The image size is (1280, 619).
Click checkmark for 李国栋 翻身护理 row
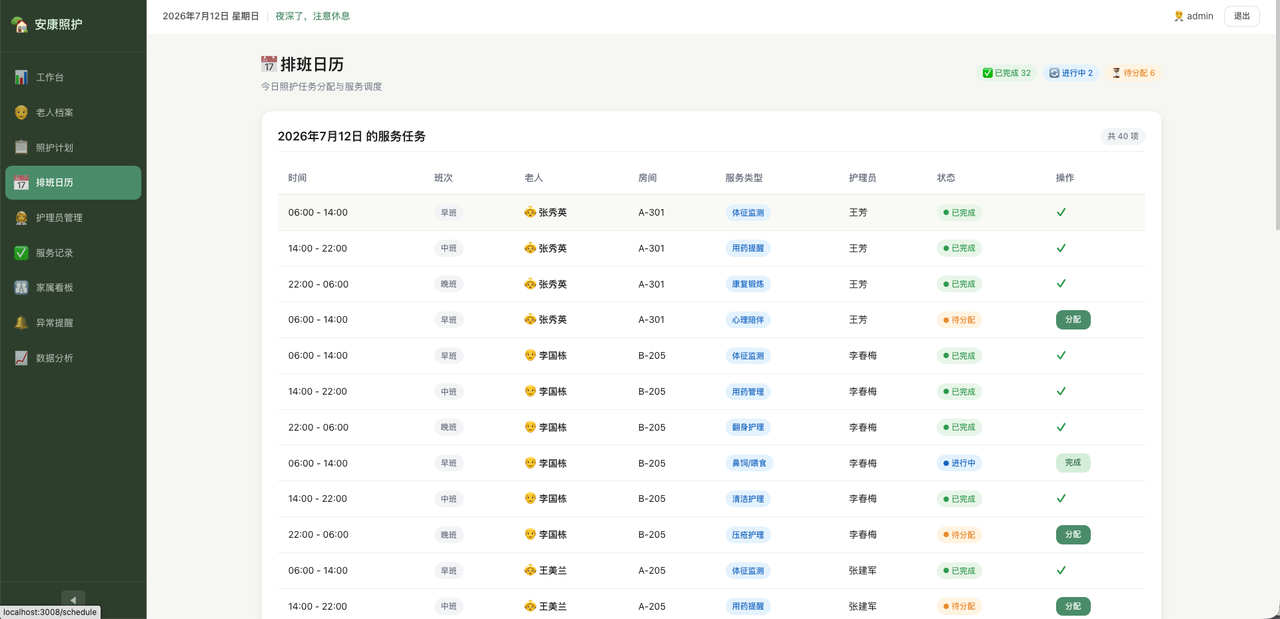click(x=1061, y=427)
